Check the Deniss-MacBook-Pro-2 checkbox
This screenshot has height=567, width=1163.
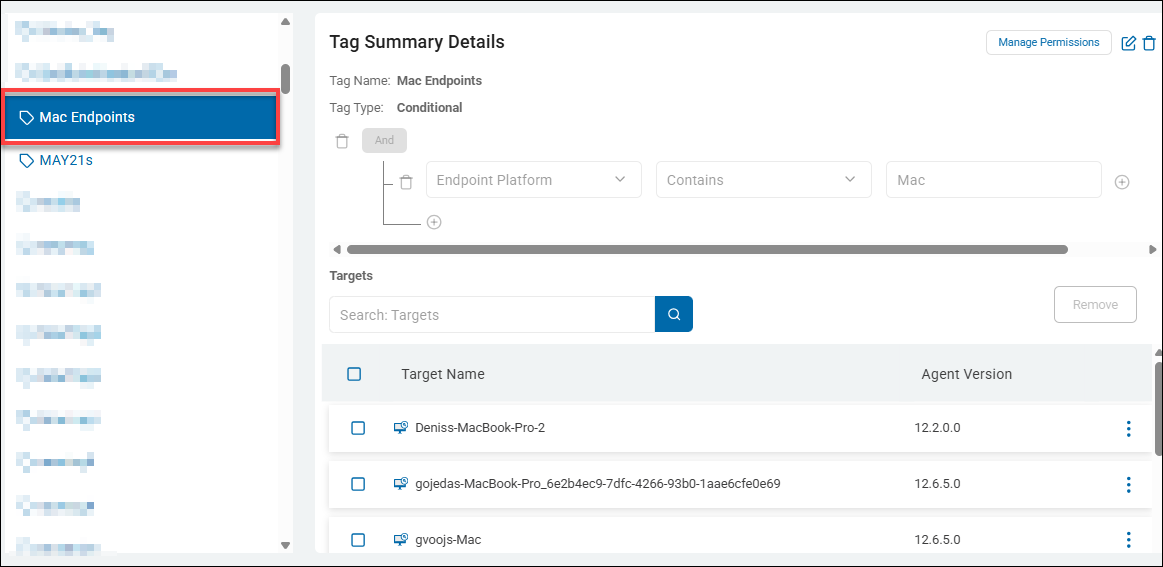358,428
